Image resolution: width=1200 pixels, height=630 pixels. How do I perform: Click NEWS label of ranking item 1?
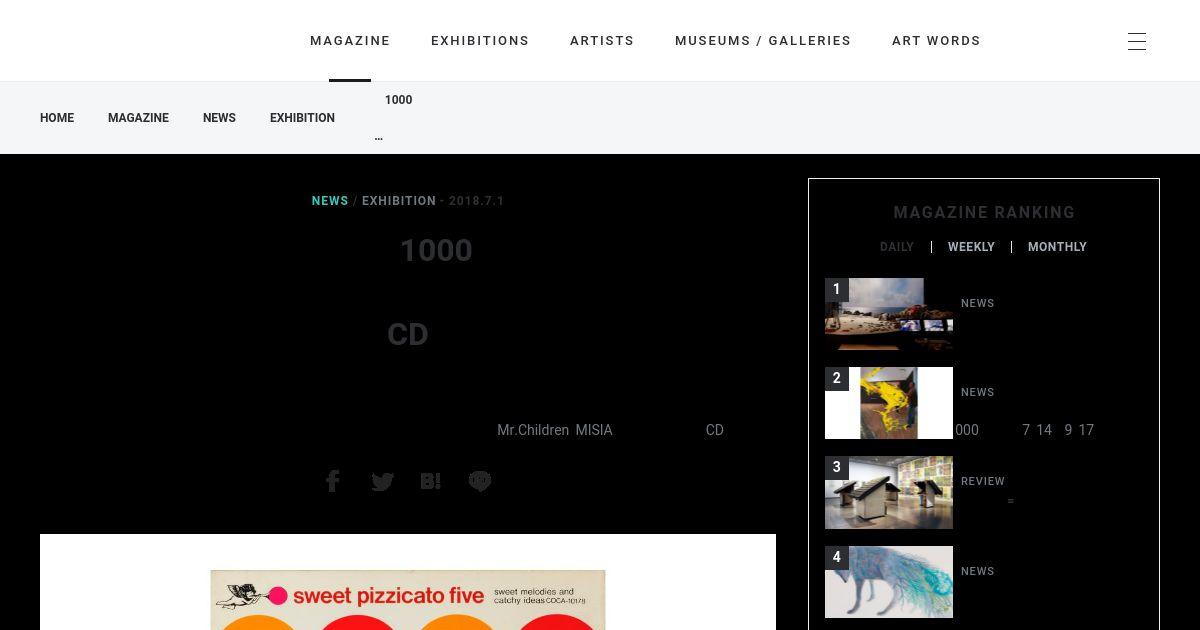click(x=978, y=303)
